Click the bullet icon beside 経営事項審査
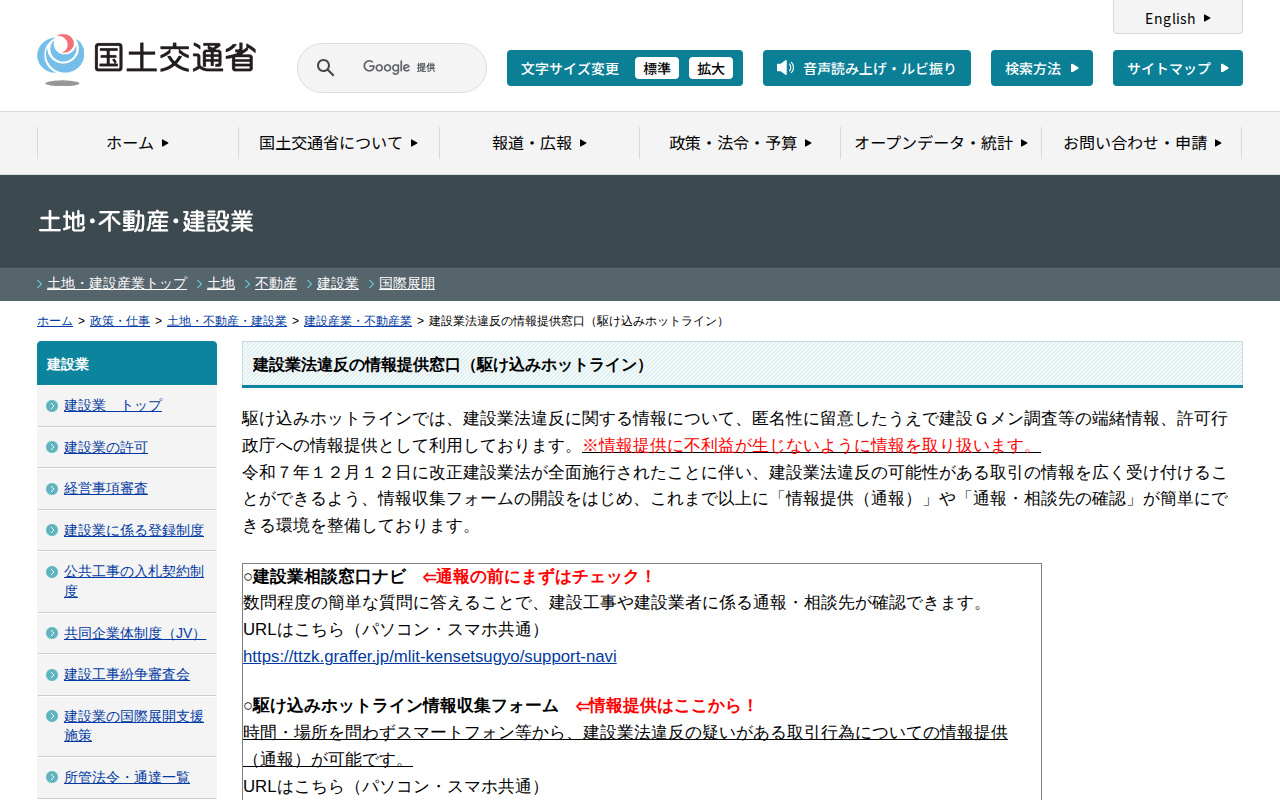 click(x=52, y=489)
